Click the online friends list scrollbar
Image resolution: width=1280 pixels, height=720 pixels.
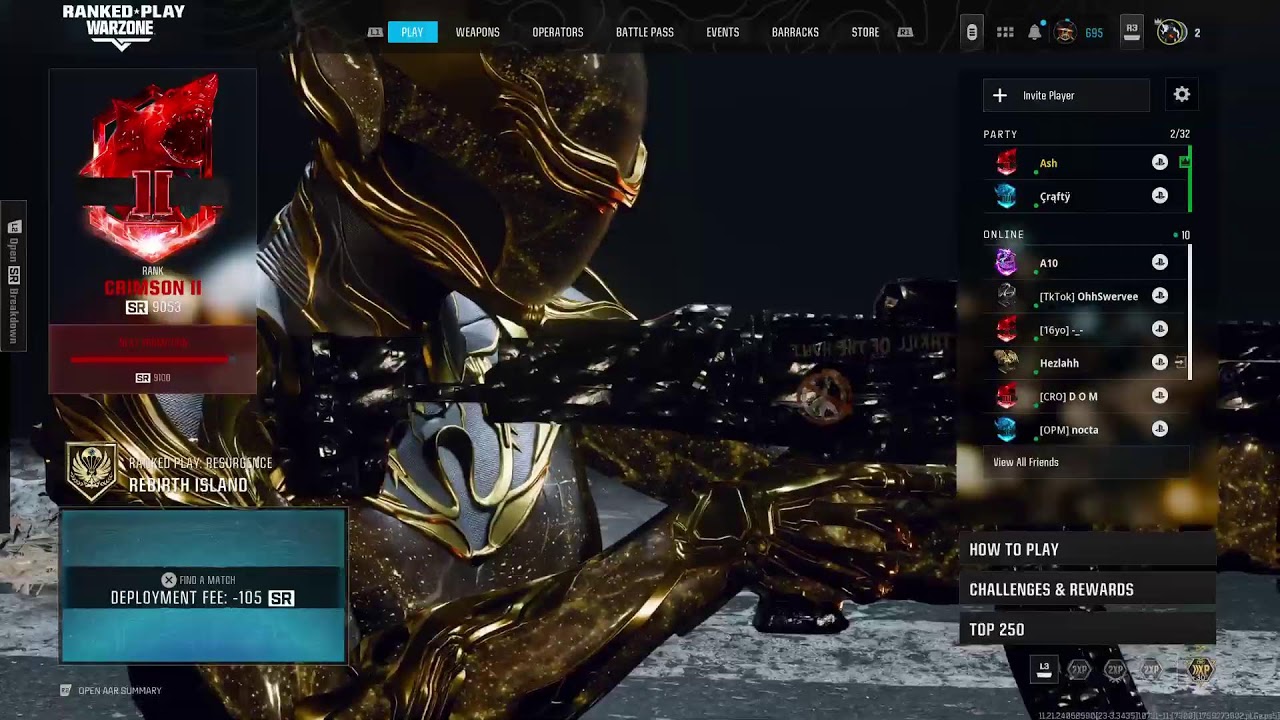(x=1190, y=313)
